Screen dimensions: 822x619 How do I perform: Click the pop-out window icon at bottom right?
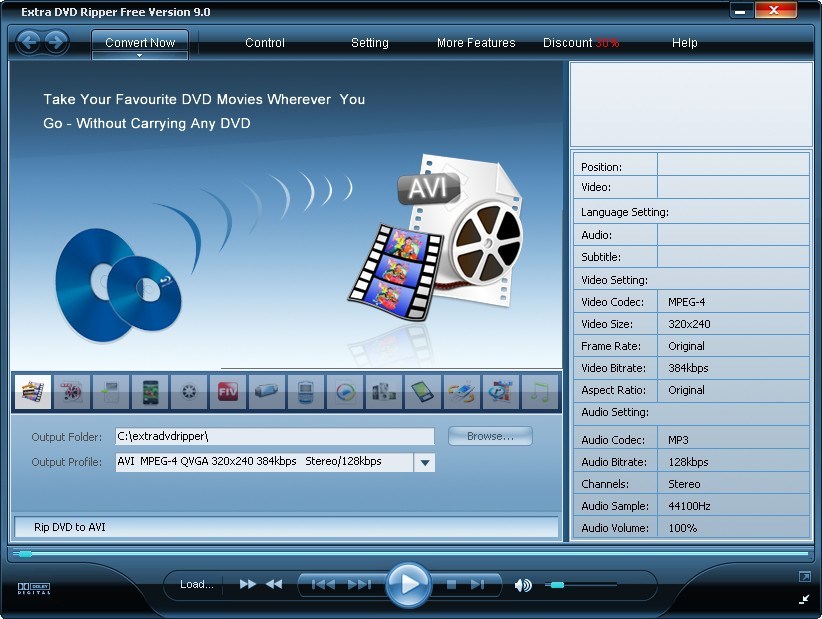click(804, 577)
